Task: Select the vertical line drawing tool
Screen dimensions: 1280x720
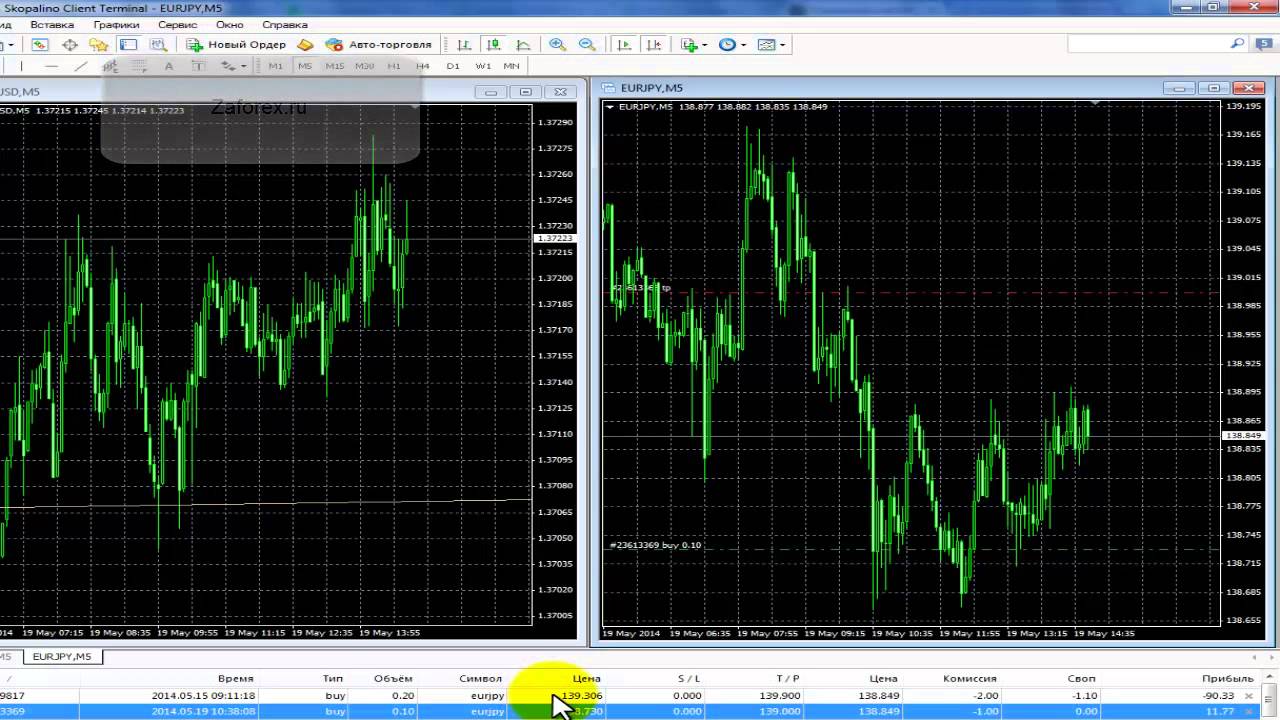Action: point(22,66)
